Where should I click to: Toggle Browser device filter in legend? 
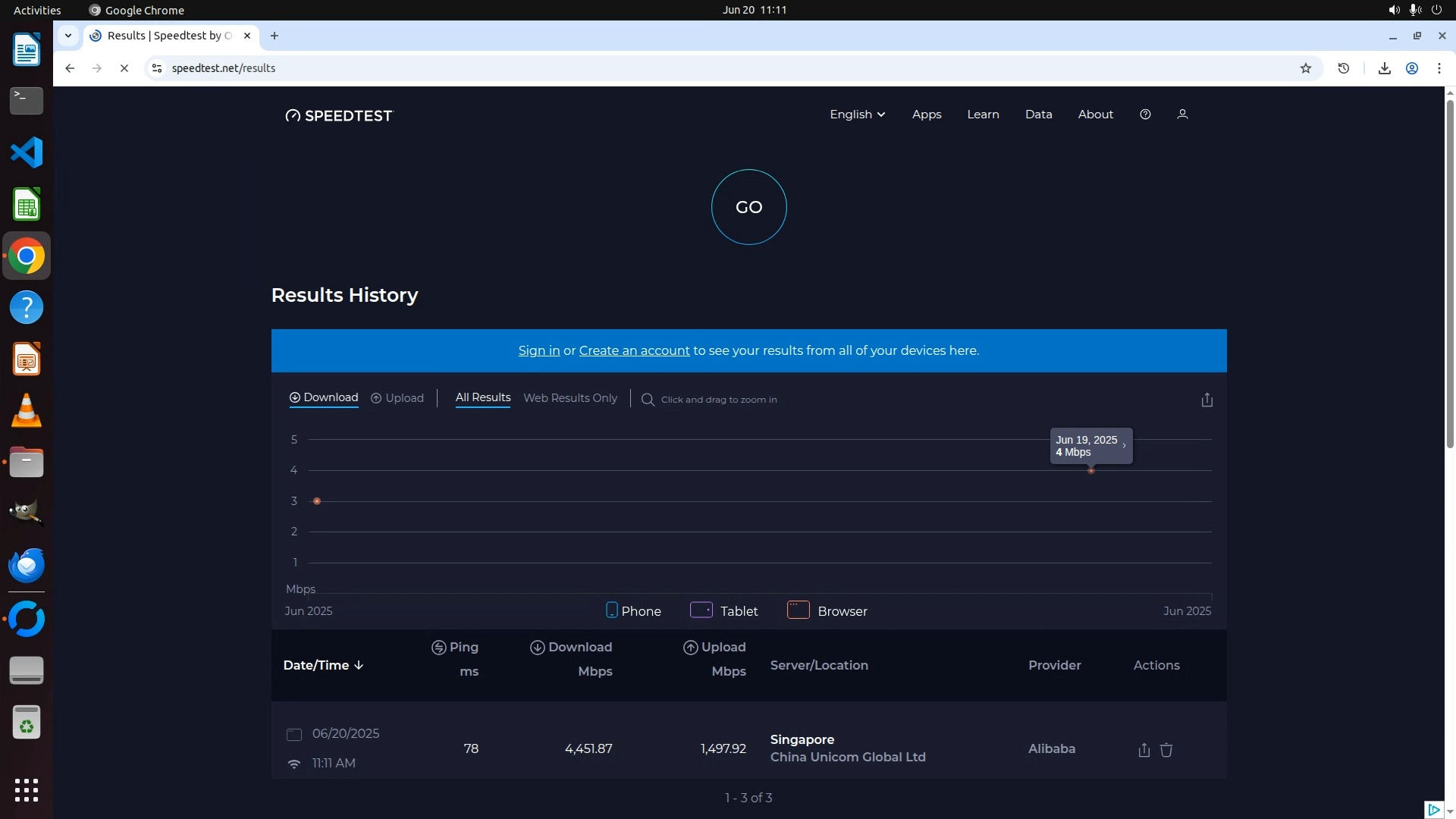827,610
